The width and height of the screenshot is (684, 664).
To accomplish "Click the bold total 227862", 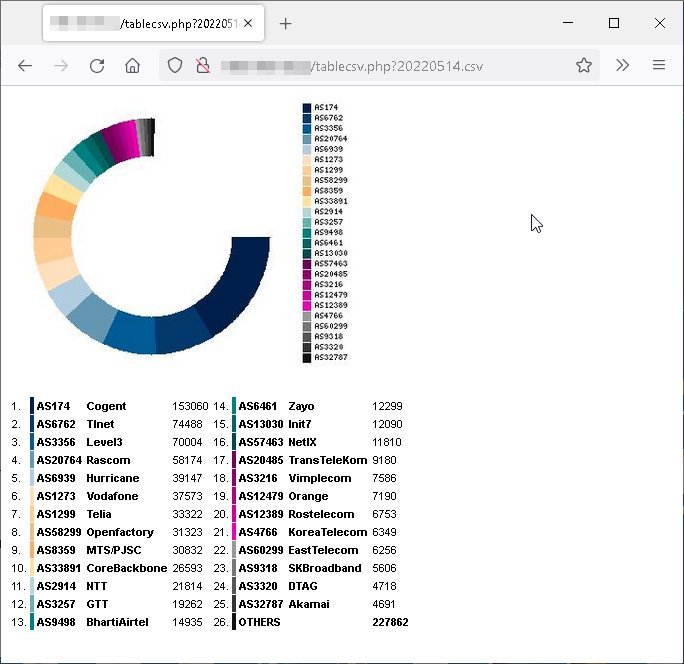I will (x=390, y=622).
